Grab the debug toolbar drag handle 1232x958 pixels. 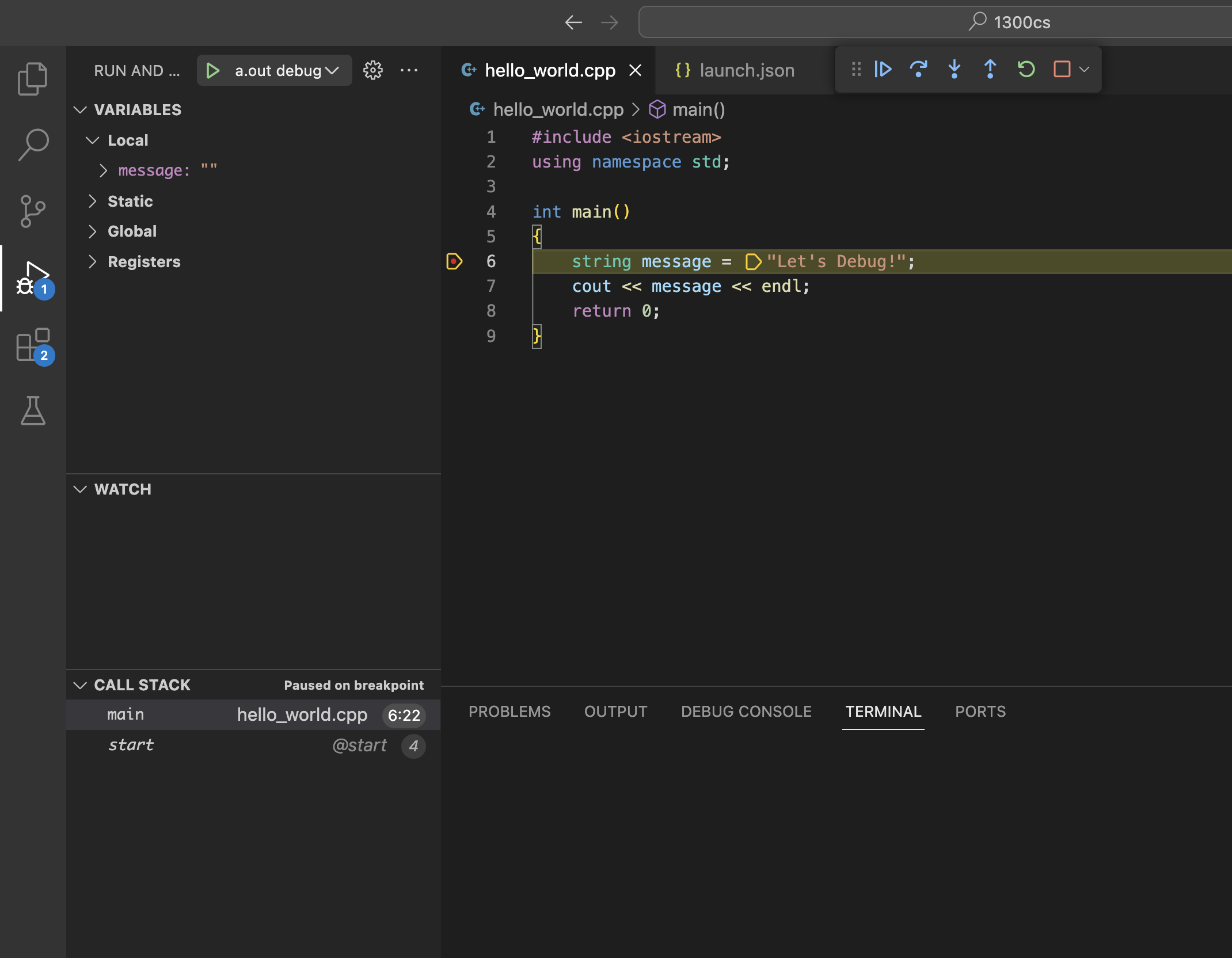[856, 70]
